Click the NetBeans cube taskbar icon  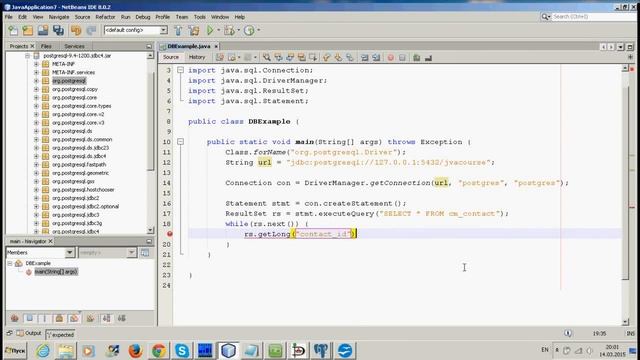228,350
